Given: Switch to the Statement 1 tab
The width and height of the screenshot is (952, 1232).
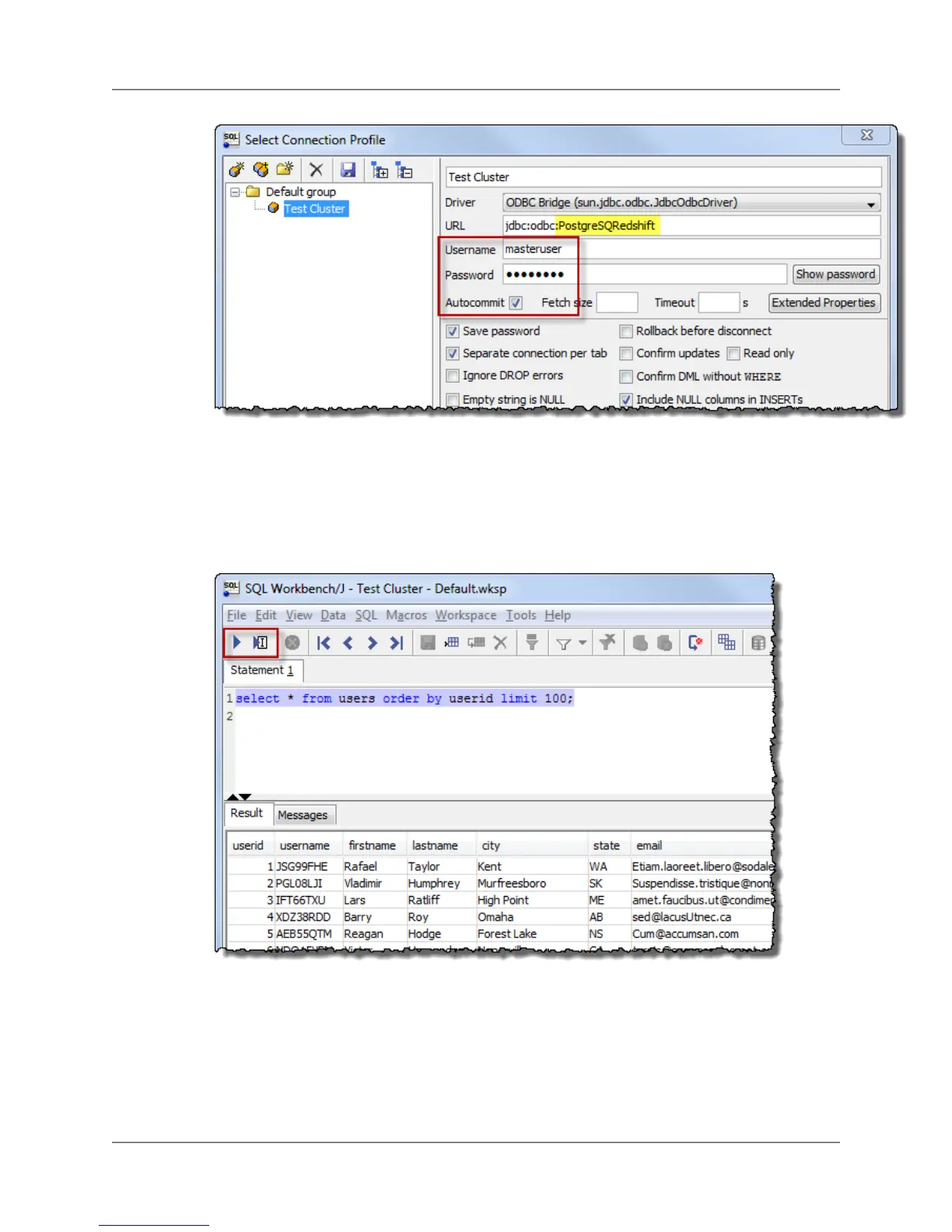Looking at the screenshot, I should [262, 670].
